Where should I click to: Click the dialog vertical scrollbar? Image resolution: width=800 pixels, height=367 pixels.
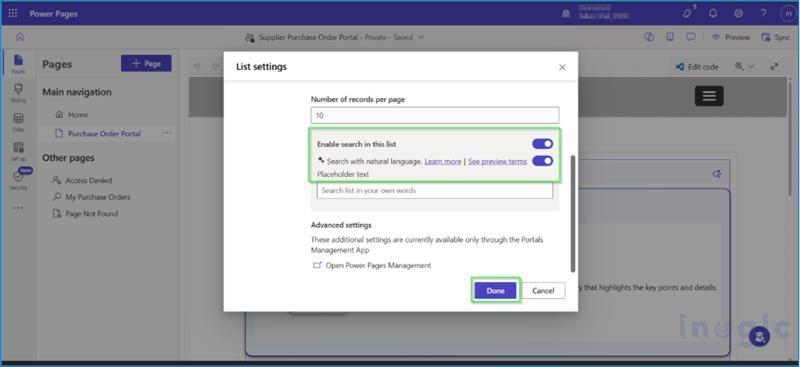573,214
